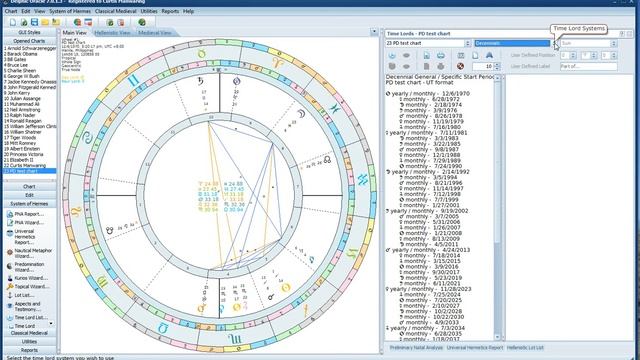Screen dimensions: 640x360
Task: Click the Save floppy-disk toolbar icon
Action: [34, 22]
